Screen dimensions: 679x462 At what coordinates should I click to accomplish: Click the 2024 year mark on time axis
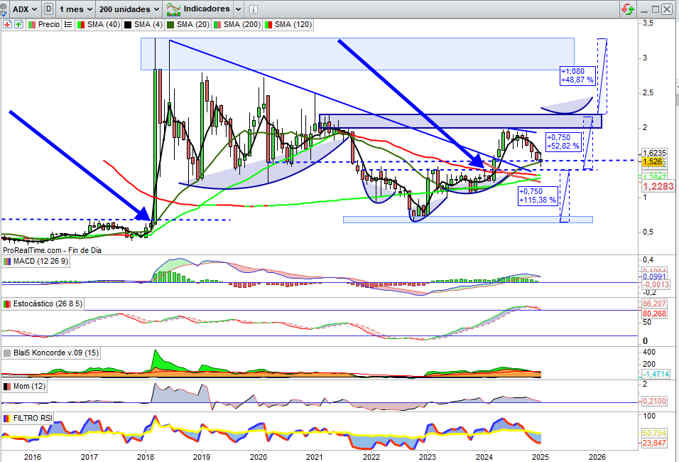pyautogui.click(x=484, y=455)
